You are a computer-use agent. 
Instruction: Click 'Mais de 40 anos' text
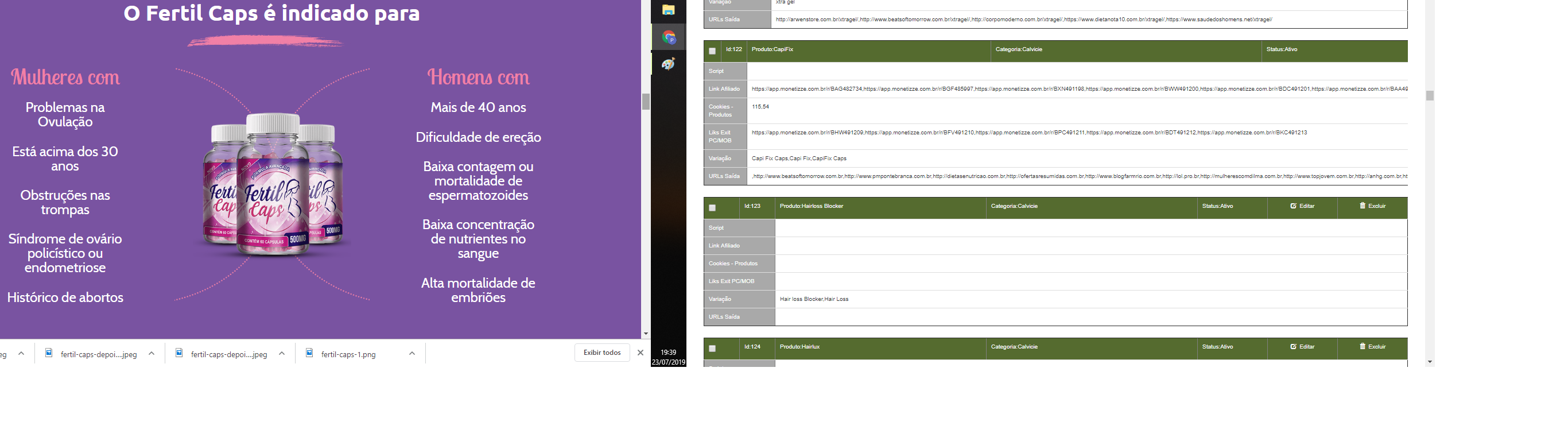(x=479, y=107)
